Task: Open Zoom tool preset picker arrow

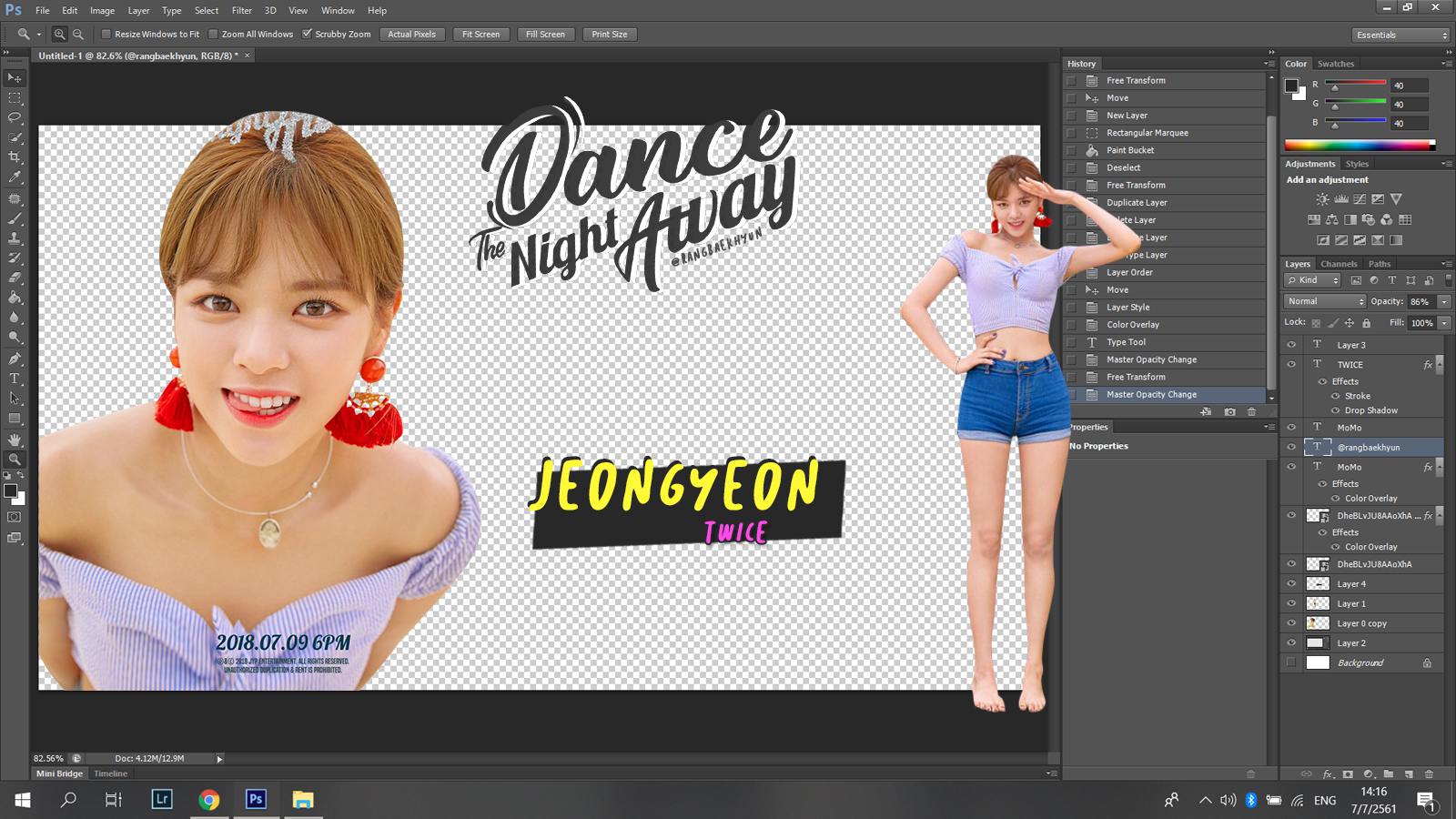Action: pos(39,34)
